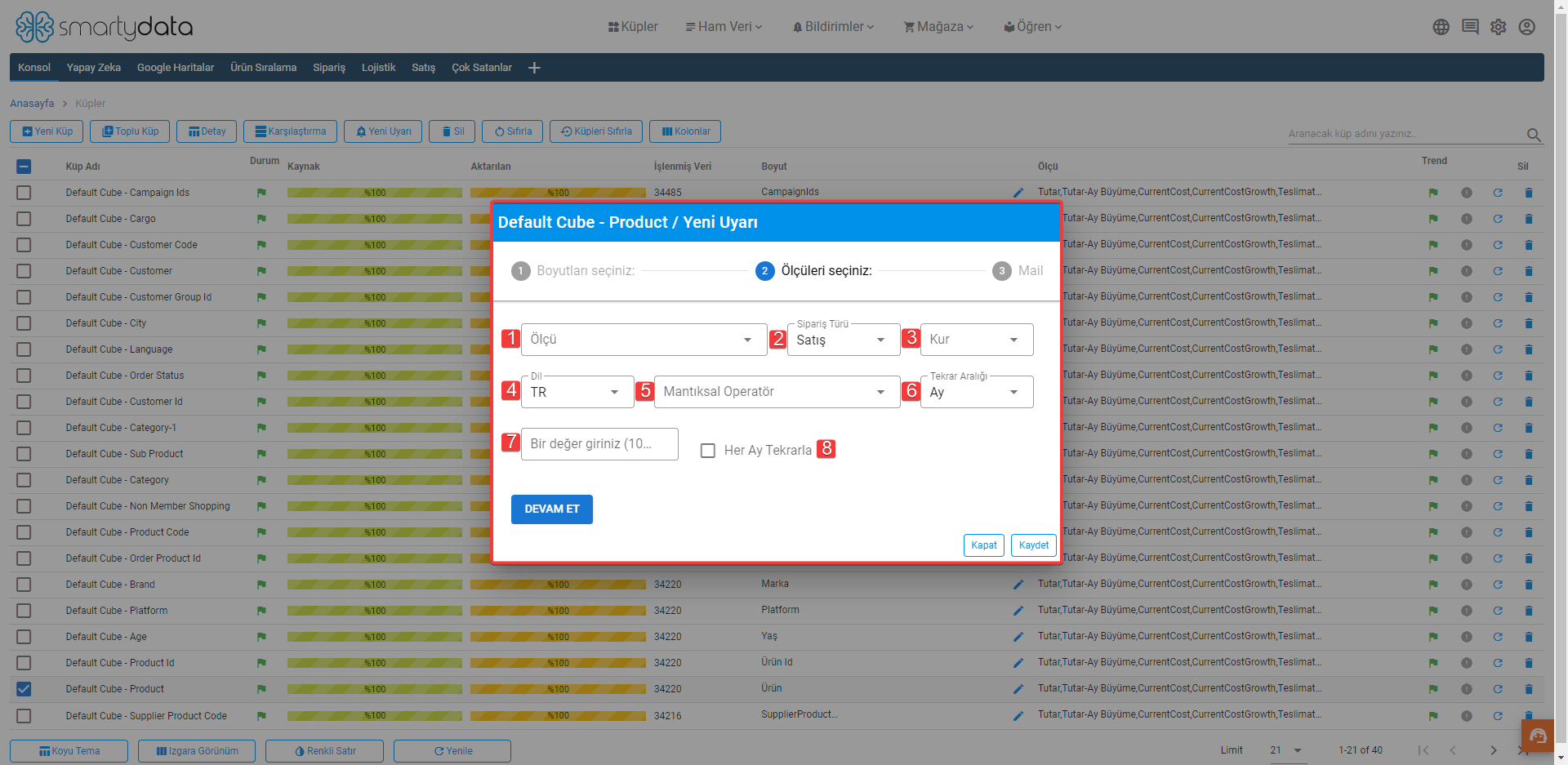
Task: Select the Cargo cube checkbox
Action: click(x=24, y=219)
